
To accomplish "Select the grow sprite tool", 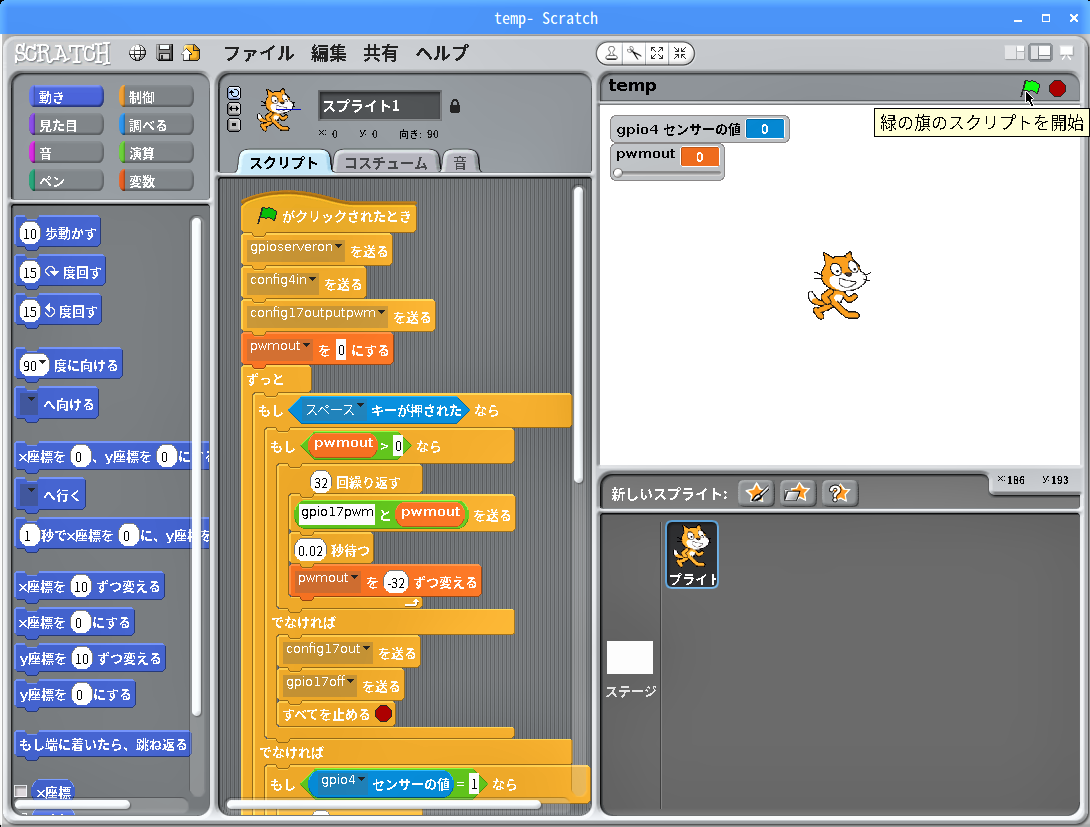I will (657, 54).
